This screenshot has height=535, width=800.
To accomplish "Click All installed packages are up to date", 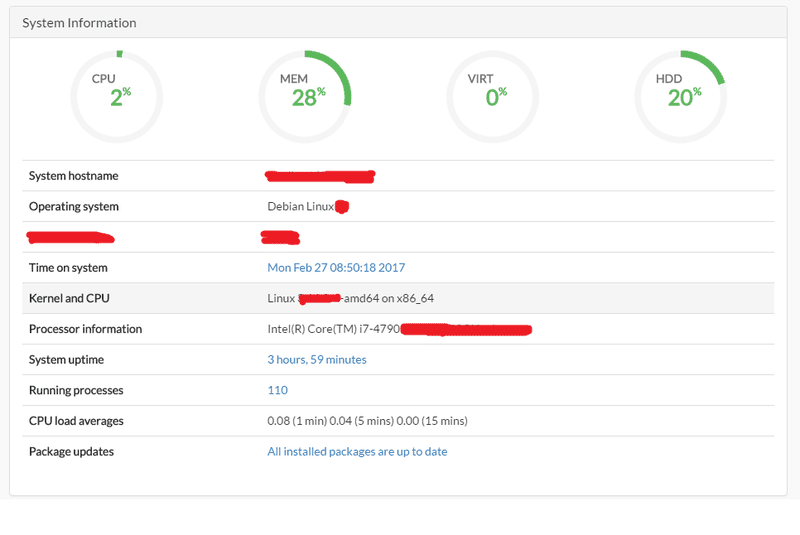I will pyautogui.click(x=357, y=452).
